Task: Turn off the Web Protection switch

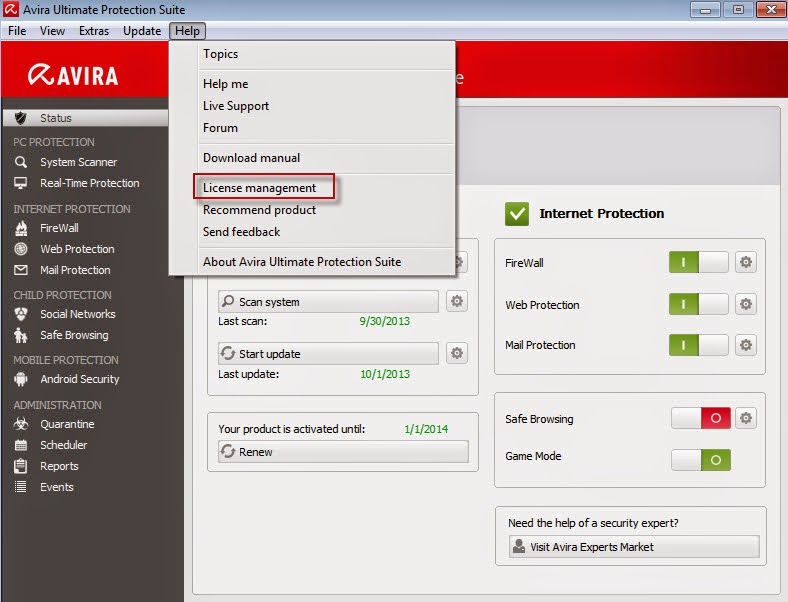Action: point(698,304)
